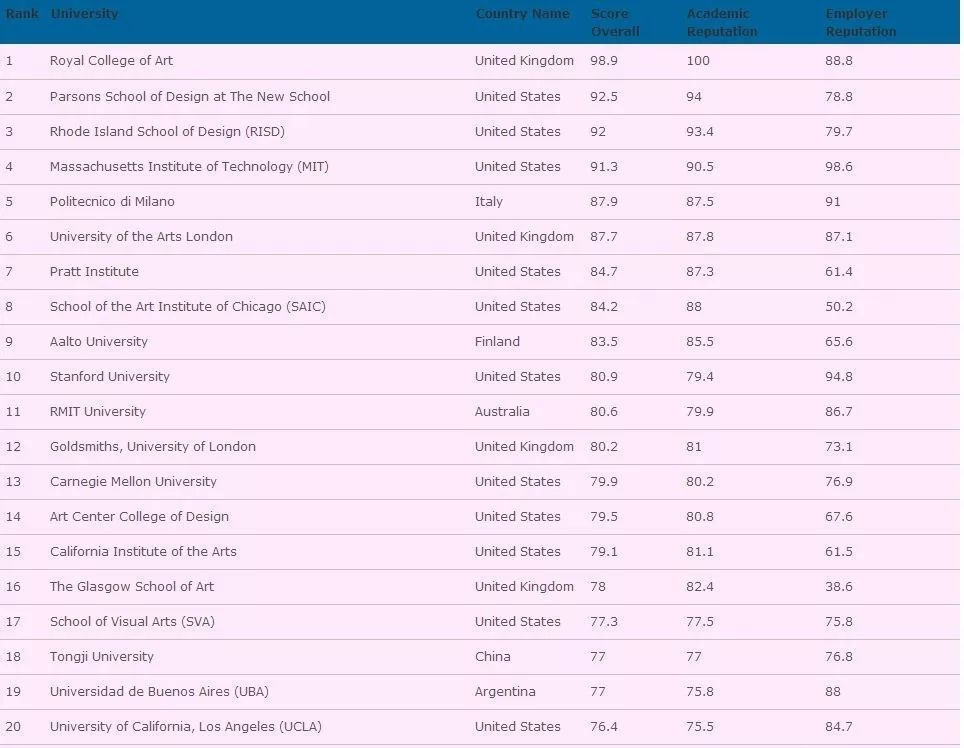Click academic reputation 100 for Royal College of Art
Viewport: 964px width, 748px height.
698,61
